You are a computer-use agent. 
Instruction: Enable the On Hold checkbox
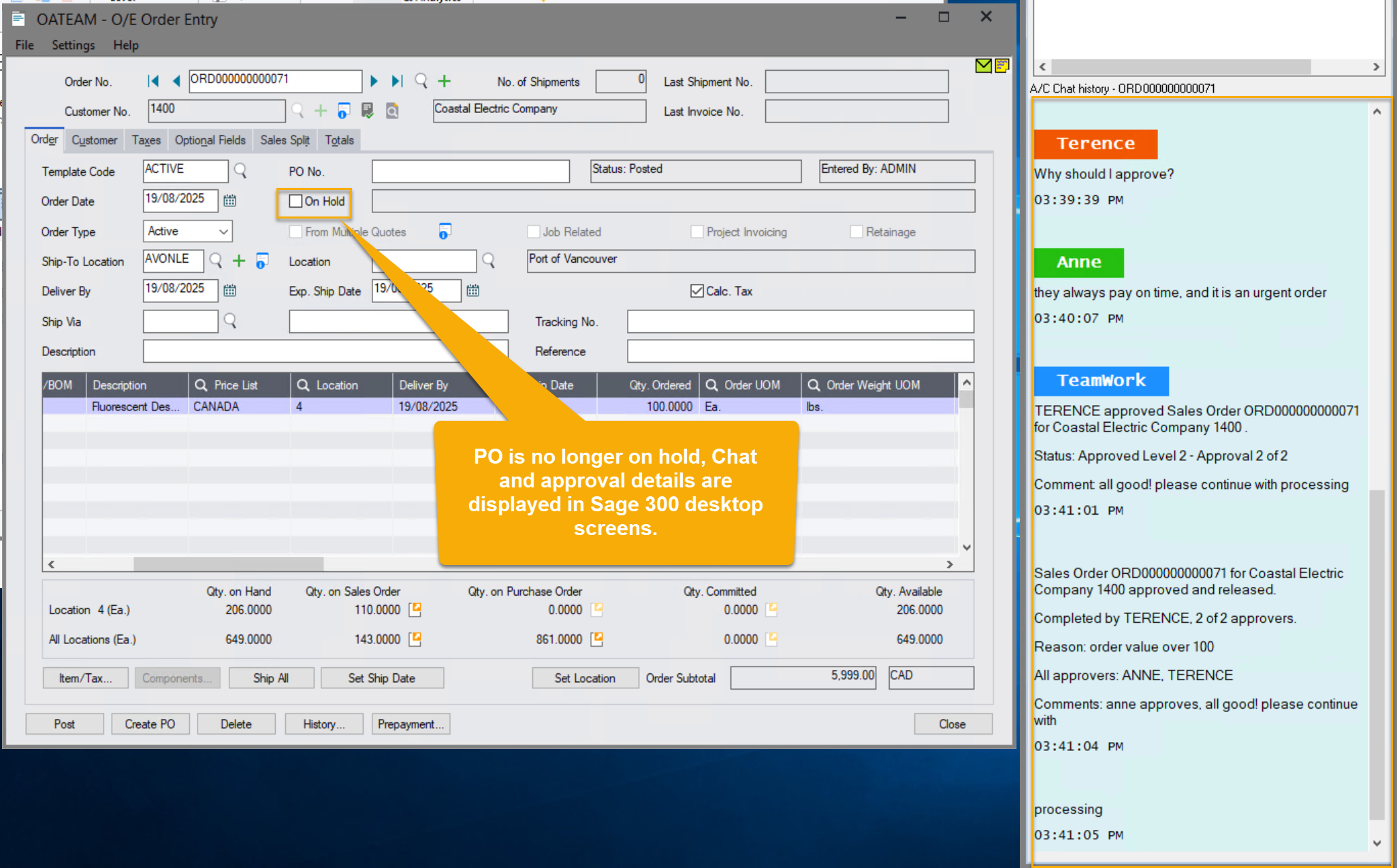click(x=295, y=201)
